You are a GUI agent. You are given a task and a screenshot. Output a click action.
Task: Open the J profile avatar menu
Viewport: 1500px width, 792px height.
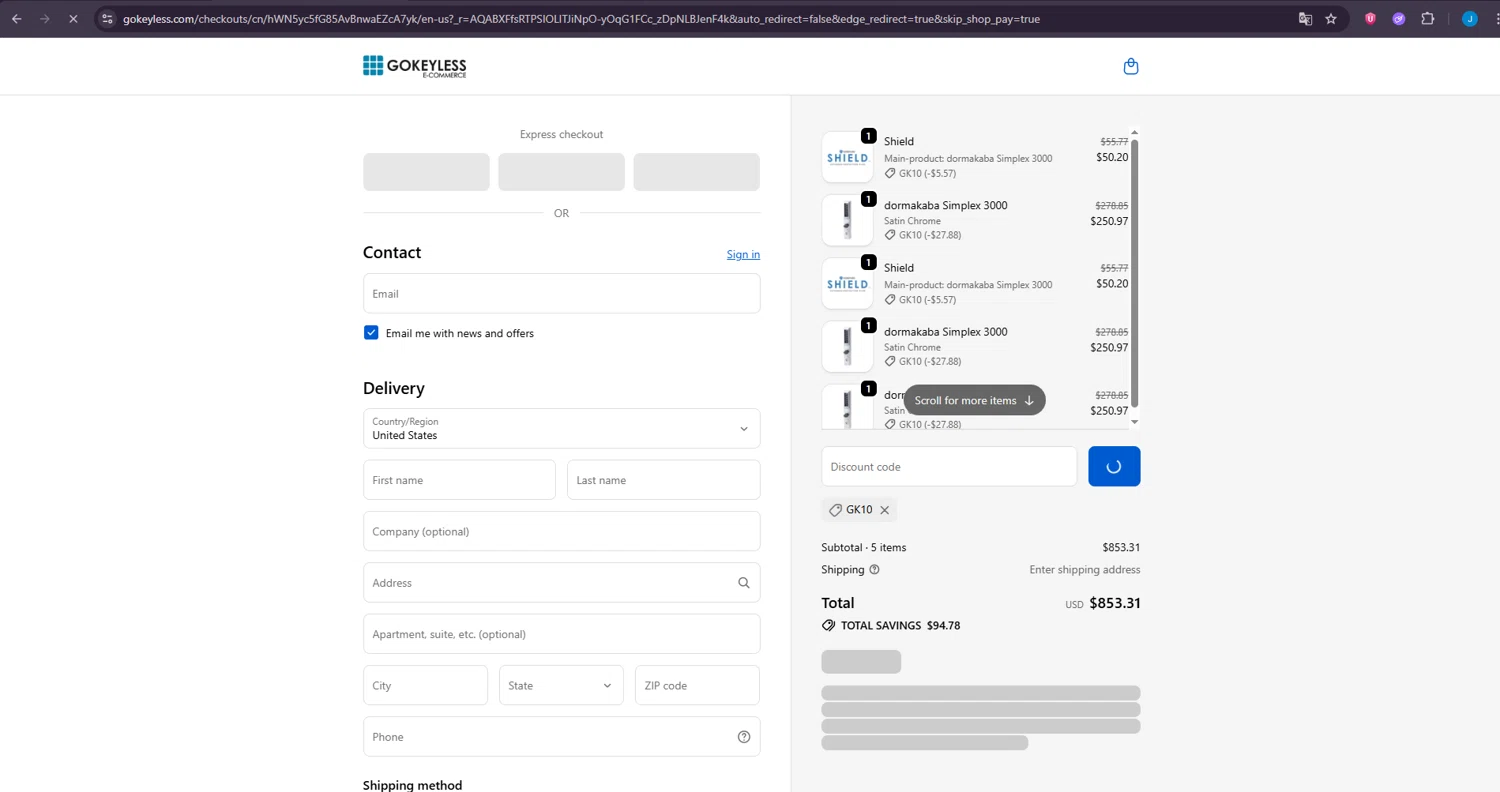tap(1469, 18)
